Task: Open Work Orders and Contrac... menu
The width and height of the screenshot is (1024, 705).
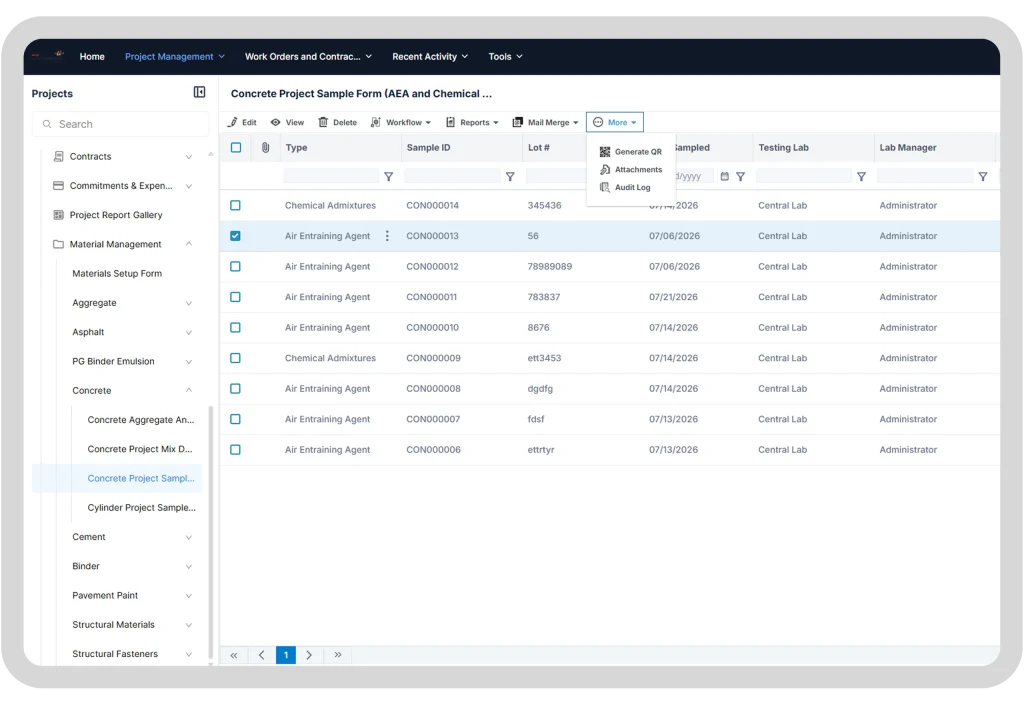Action: (x=308, y=56)
